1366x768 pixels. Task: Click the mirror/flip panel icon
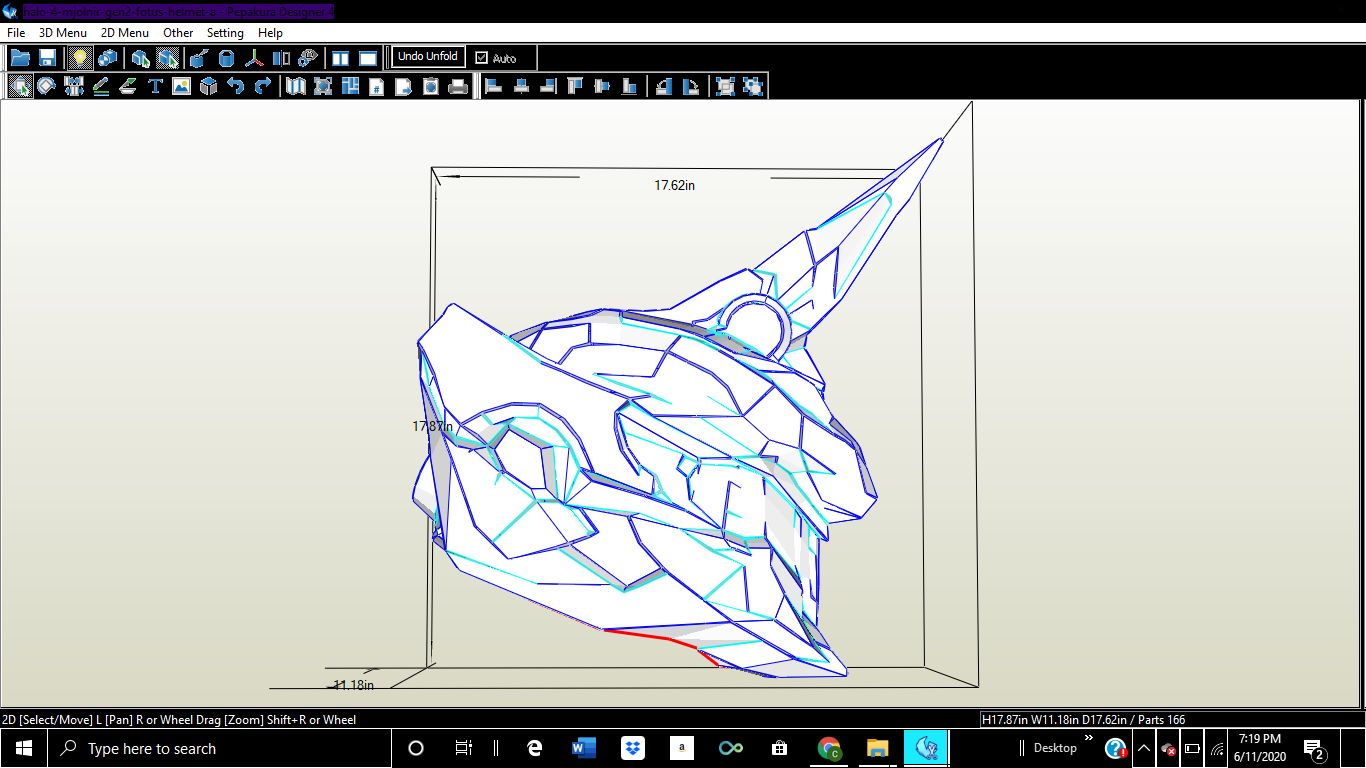pyautogui.click(x=281, y=58)
